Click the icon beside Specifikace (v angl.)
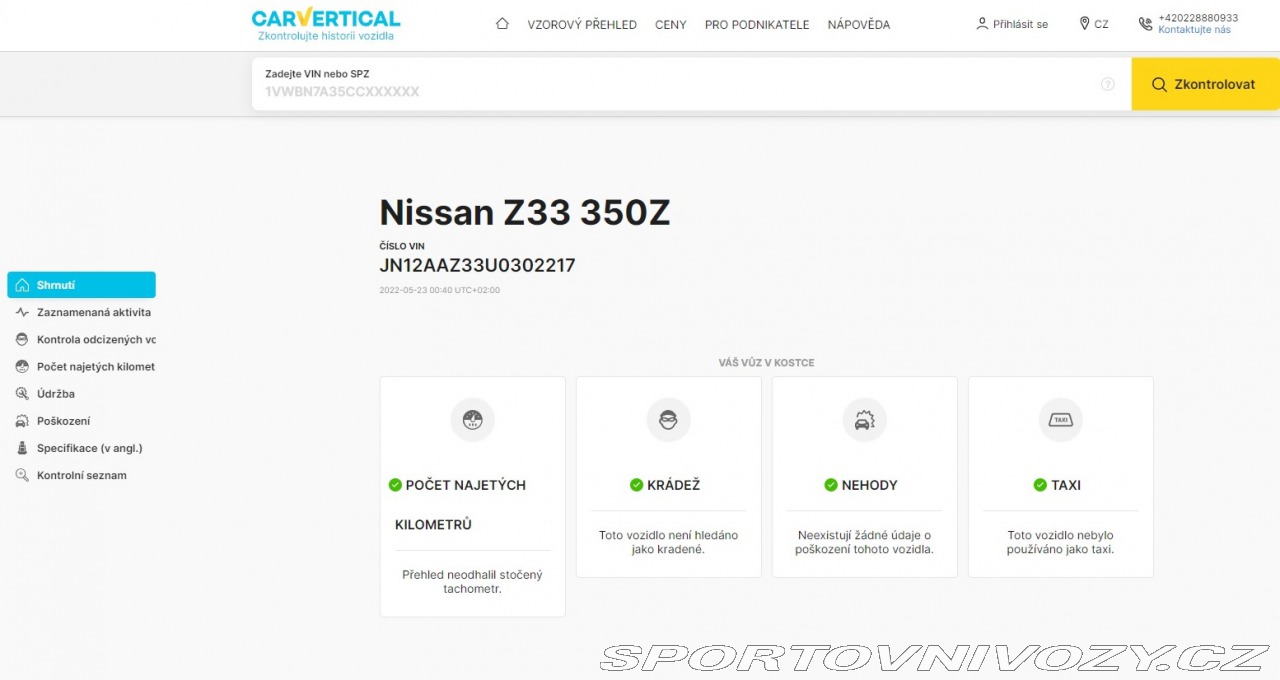This screenshot has height=680, width=1280. click(x=22, y=448)
